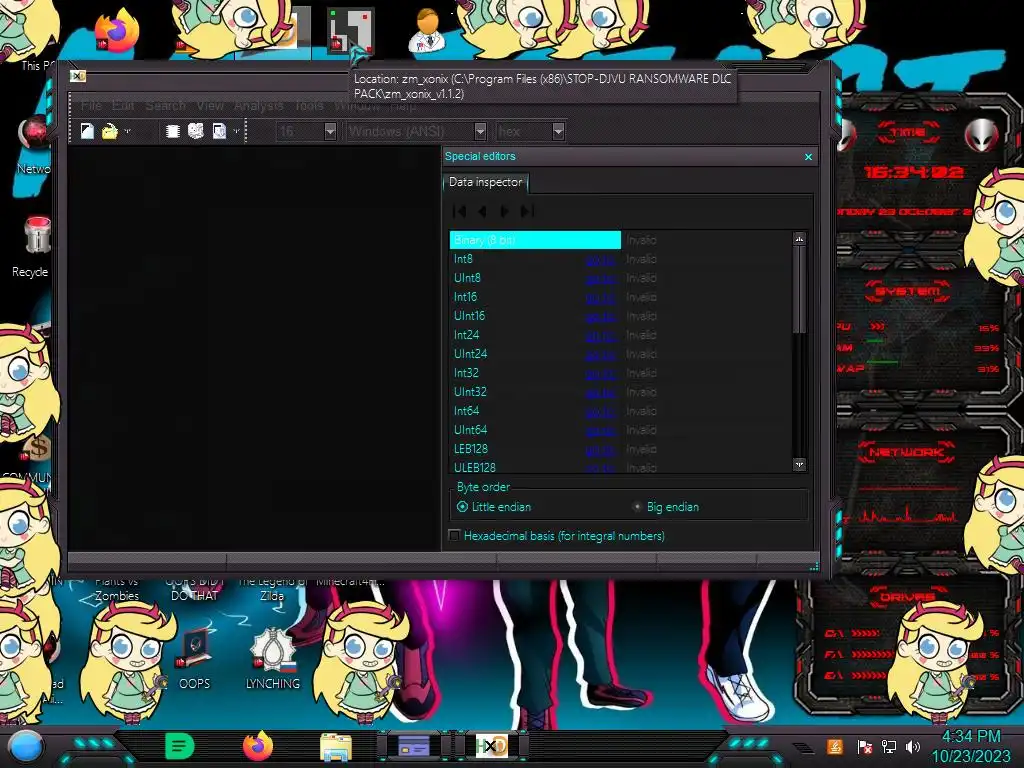Open the OOPS desktop shortcut
The image size is (1024, 768).
[x=194, y=659]
